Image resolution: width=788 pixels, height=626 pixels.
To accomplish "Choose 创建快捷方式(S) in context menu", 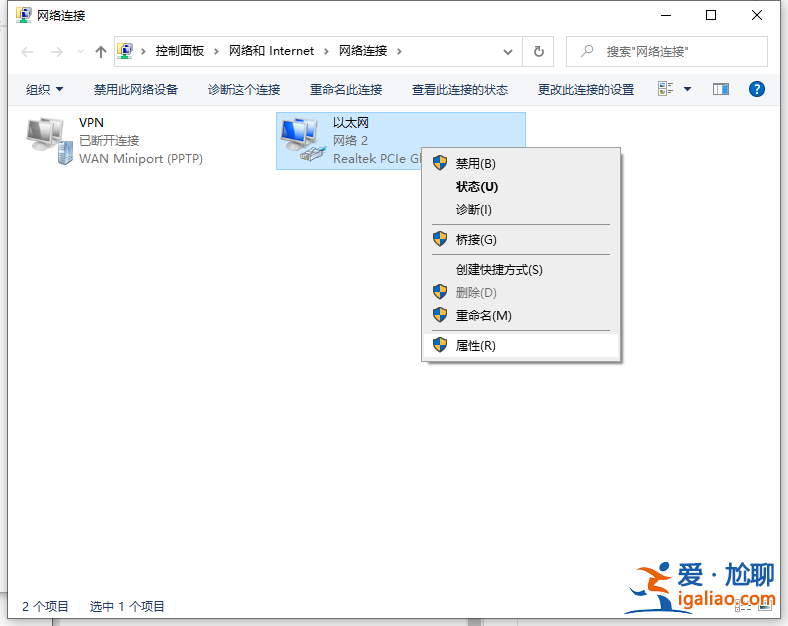I will (521, 270).
